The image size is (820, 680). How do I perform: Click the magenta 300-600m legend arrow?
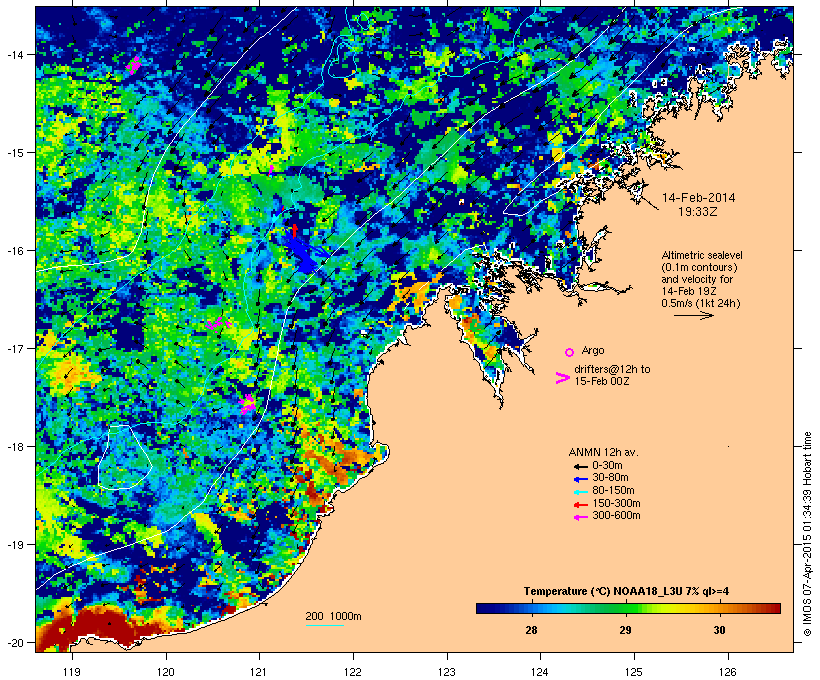click(x=580, y=517)
